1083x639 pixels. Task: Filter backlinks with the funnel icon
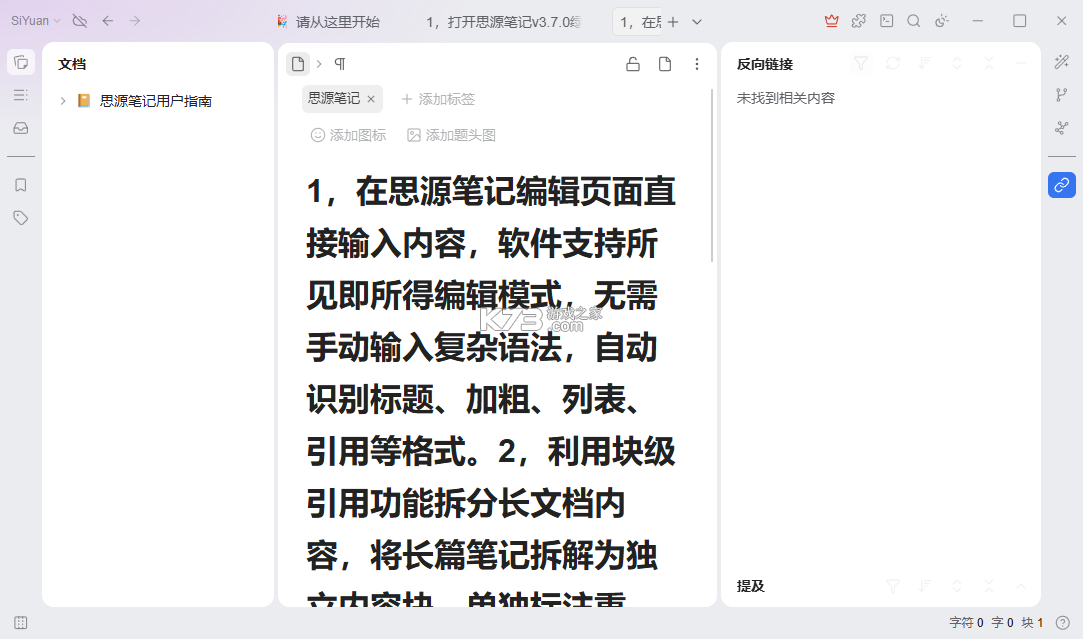coord(861,64)
